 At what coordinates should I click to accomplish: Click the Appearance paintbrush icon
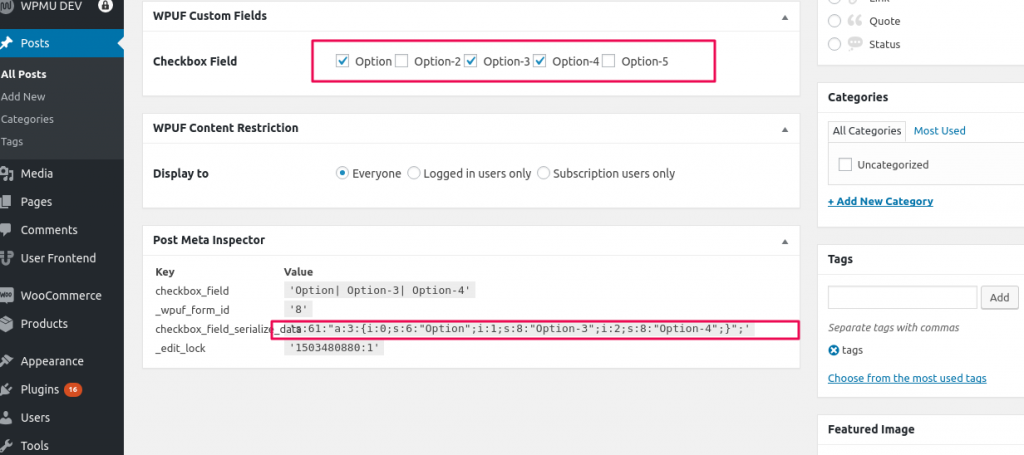7,361
